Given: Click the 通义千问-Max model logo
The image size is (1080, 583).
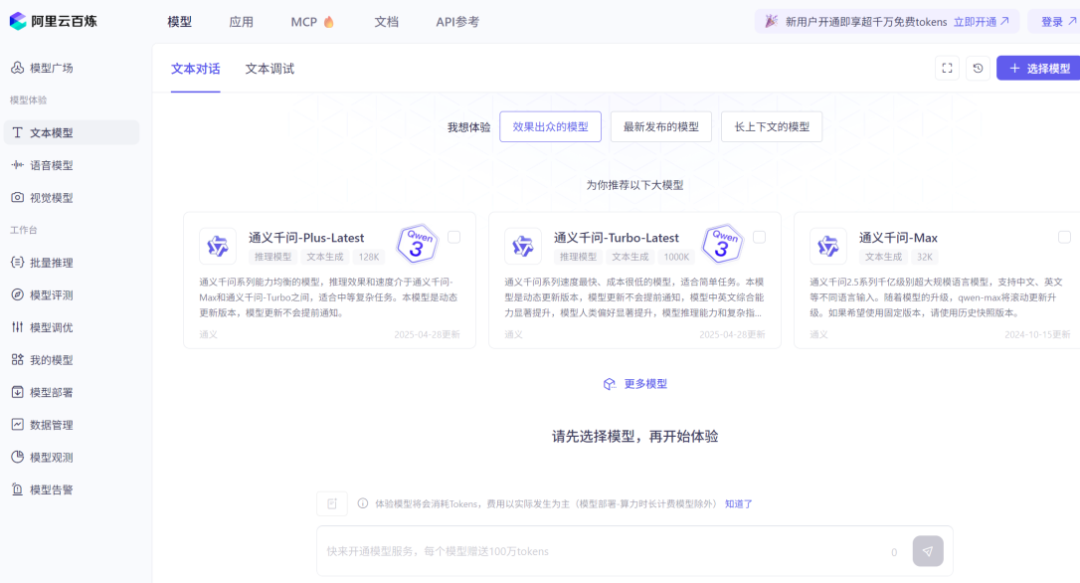Looking at the screenshot, I should 828,246.
